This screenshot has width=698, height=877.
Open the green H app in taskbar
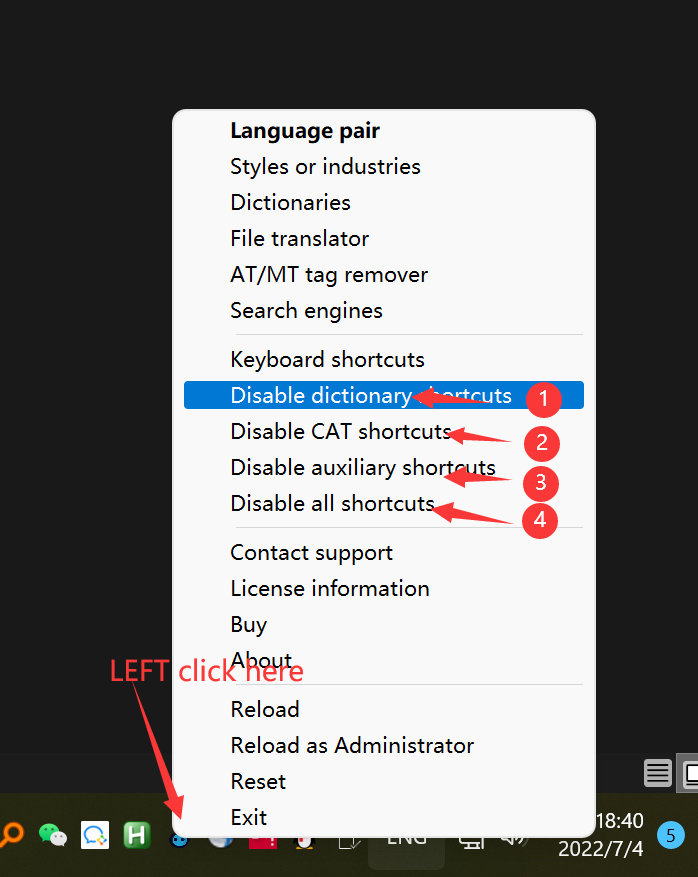137,834
